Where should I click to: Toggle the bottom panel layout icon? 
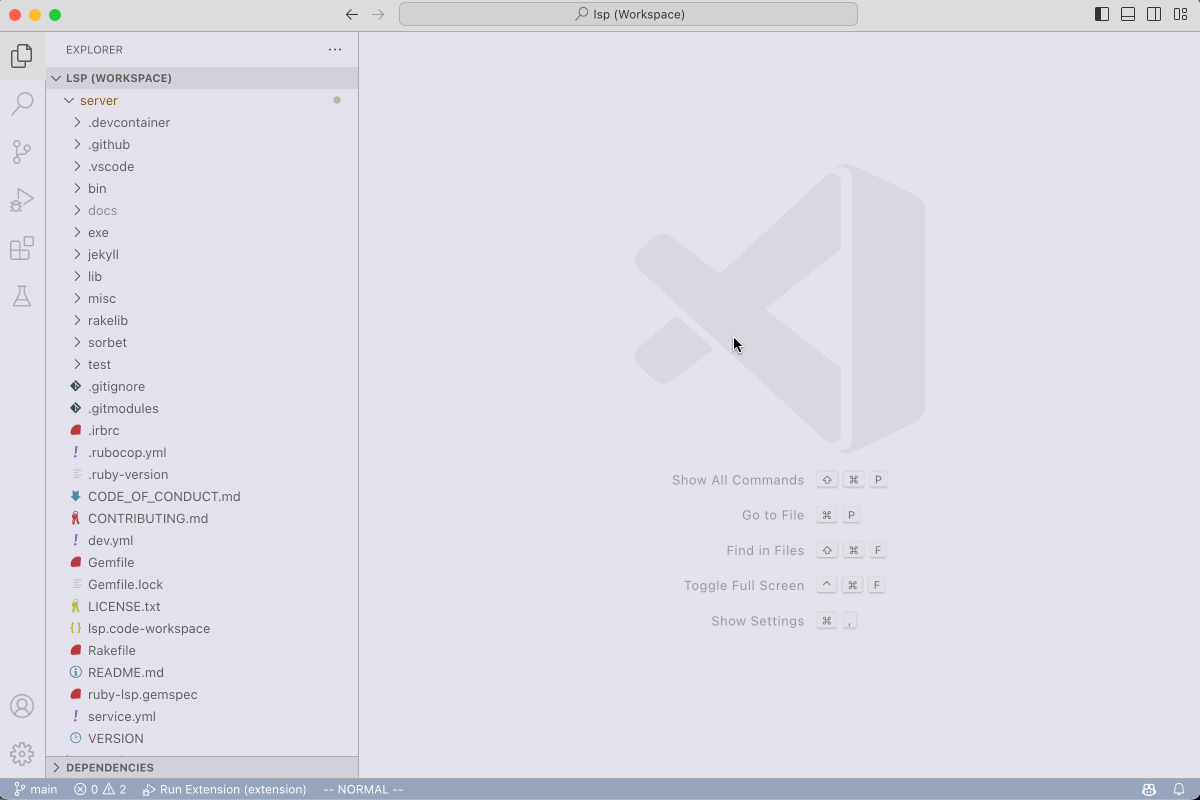[1128, 15]
